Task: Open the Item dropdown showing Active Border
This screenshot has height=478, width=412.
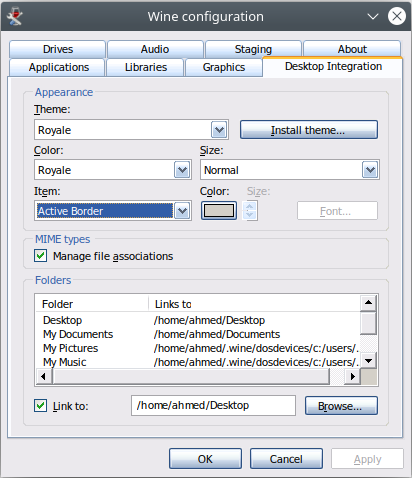Action: [x=113, y=211]
